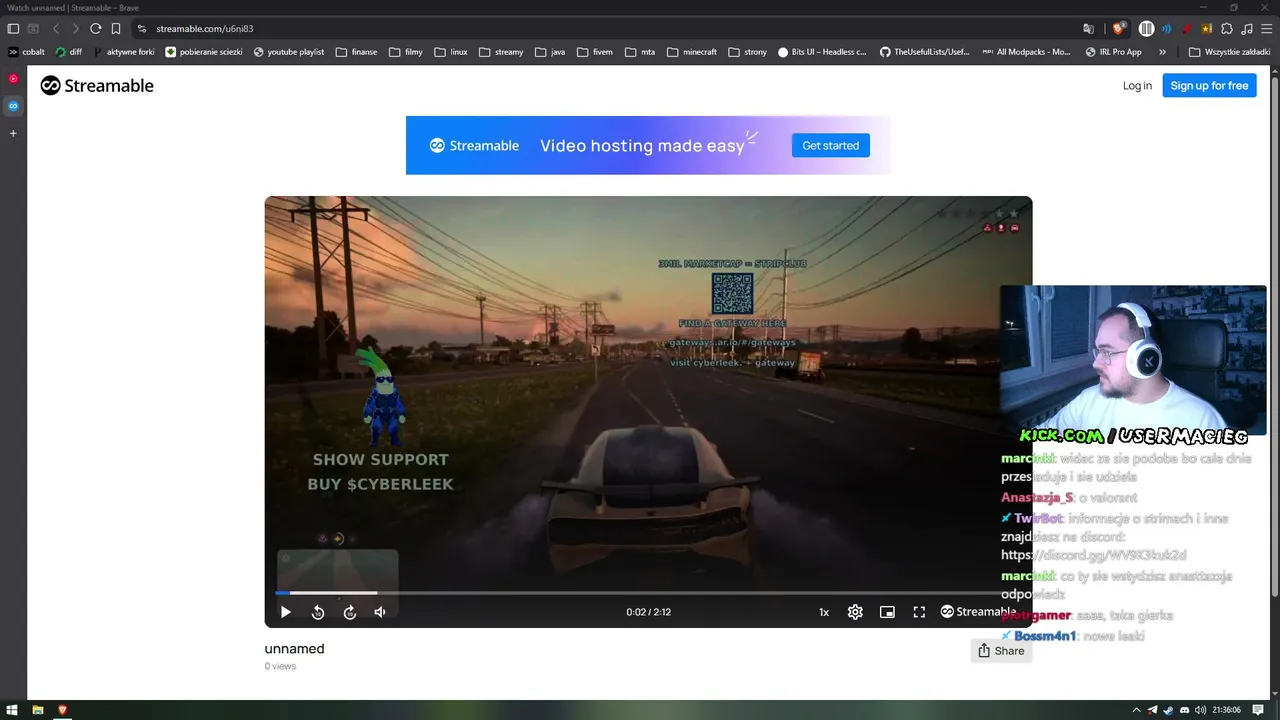This screenshot has width=1280, height=720.
Task: Click the Streamable logo in the player bar
Action: click(978, 612)
